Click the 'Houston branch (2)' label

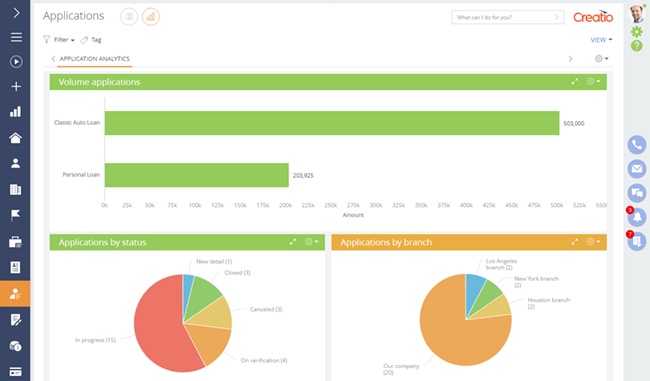[548, 303]
